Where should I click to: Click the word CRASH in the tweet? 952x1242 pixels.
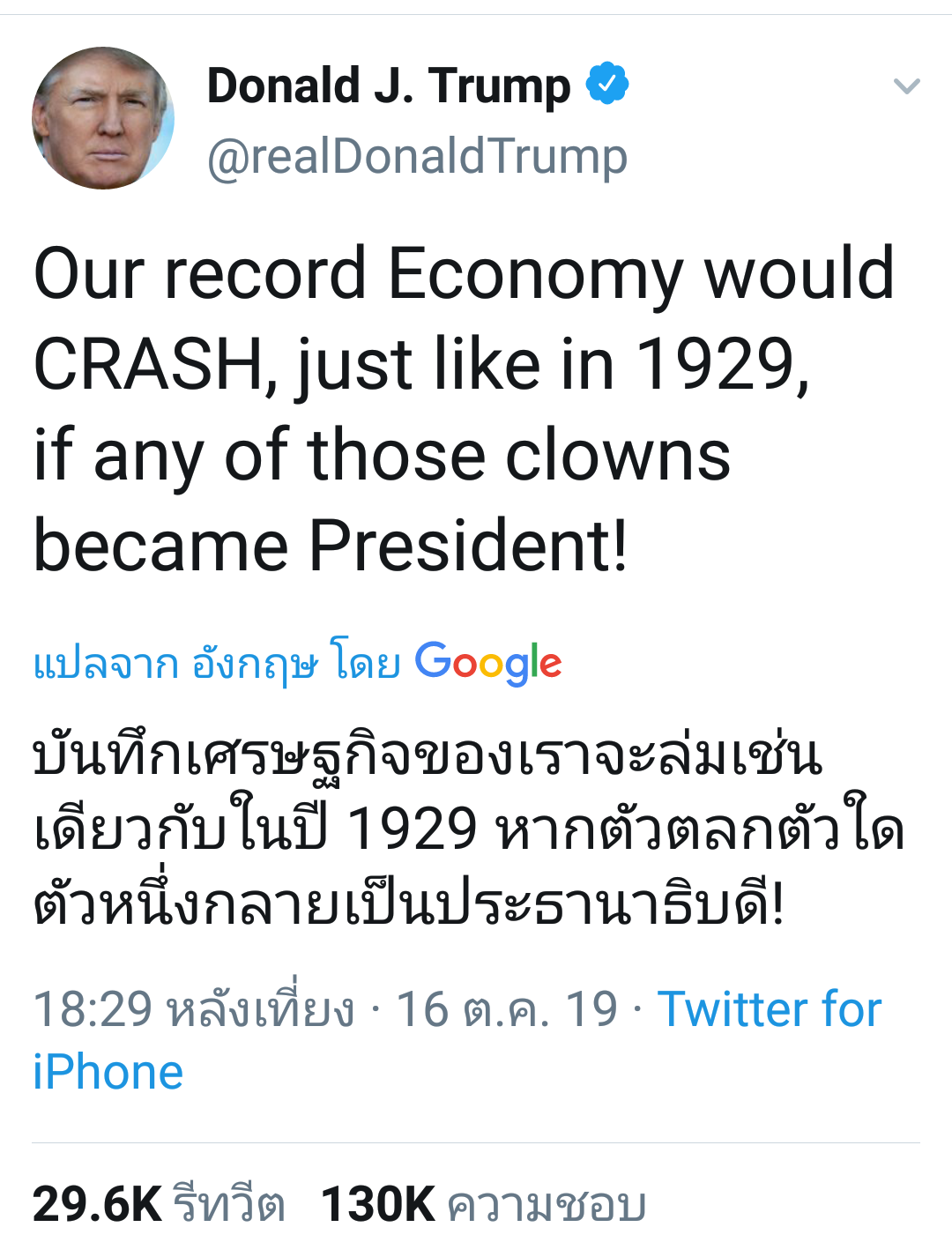pyautogui.click(x=150, y=365)
